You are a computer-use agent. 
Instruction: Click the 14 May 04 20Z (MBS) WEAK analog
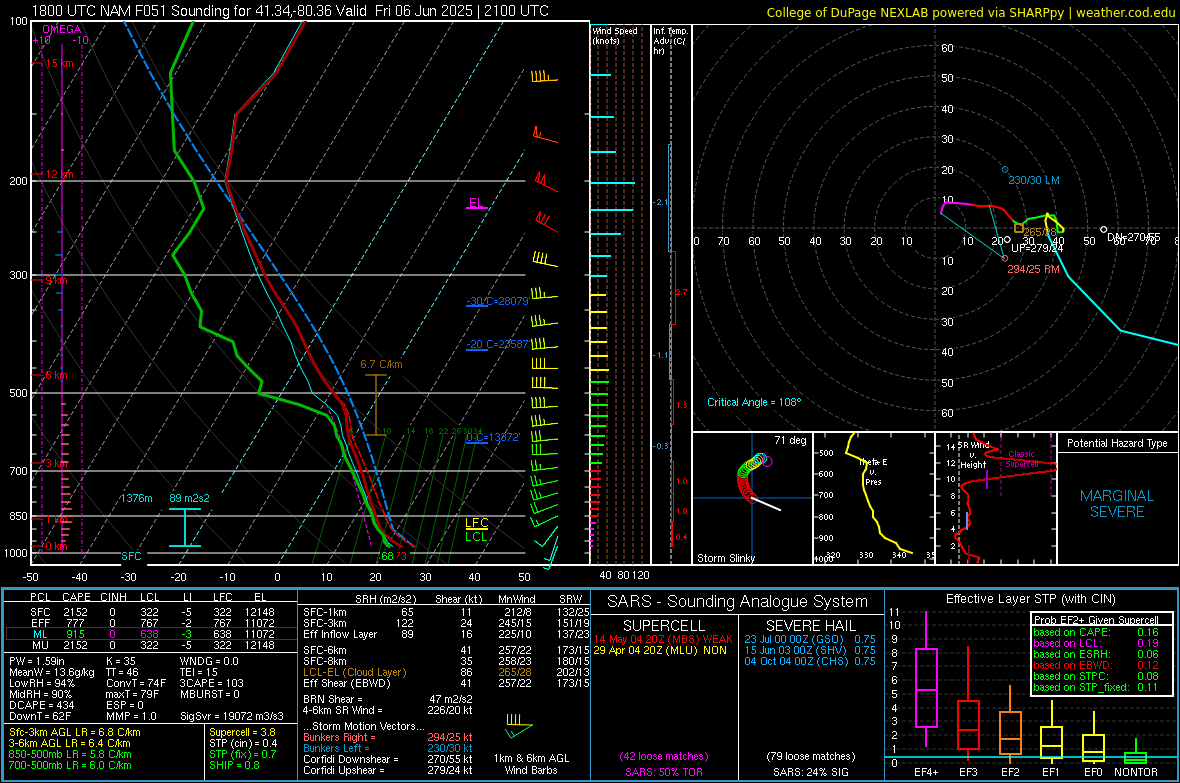click(x=663, y=639)
